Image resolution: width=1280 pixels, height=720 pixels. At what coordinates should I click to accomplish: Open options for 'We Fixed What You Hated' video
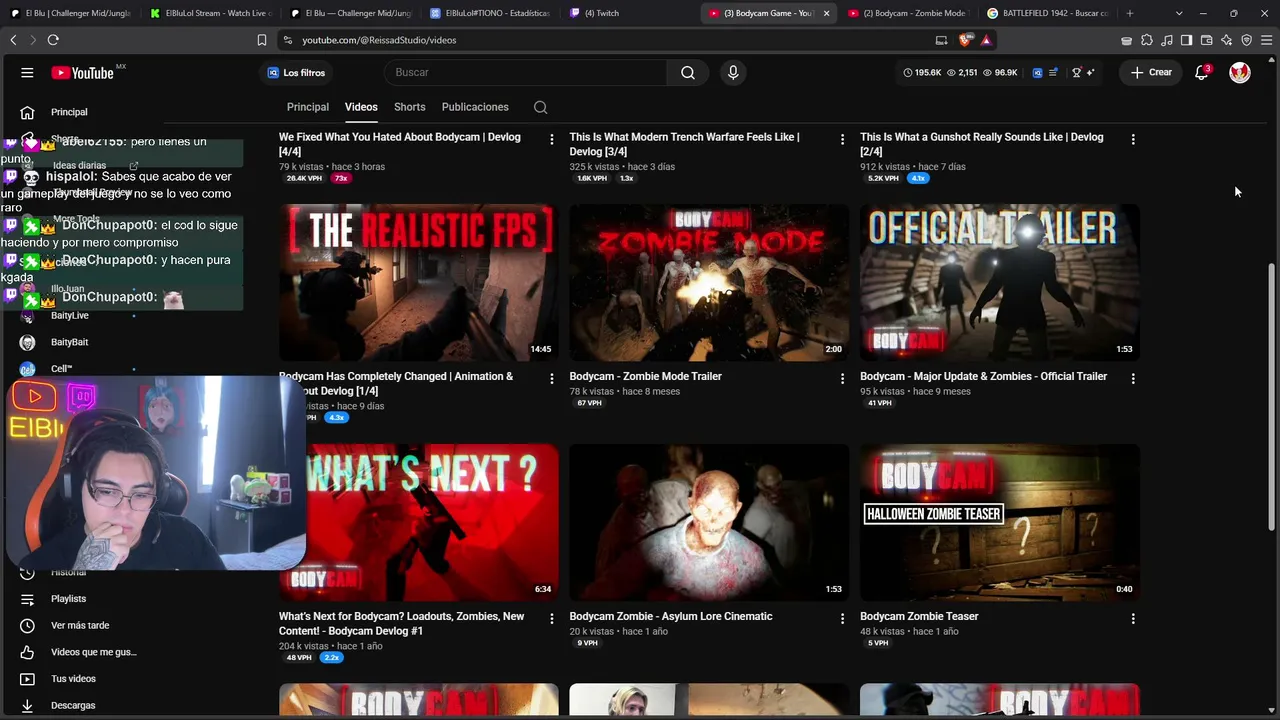551,140
